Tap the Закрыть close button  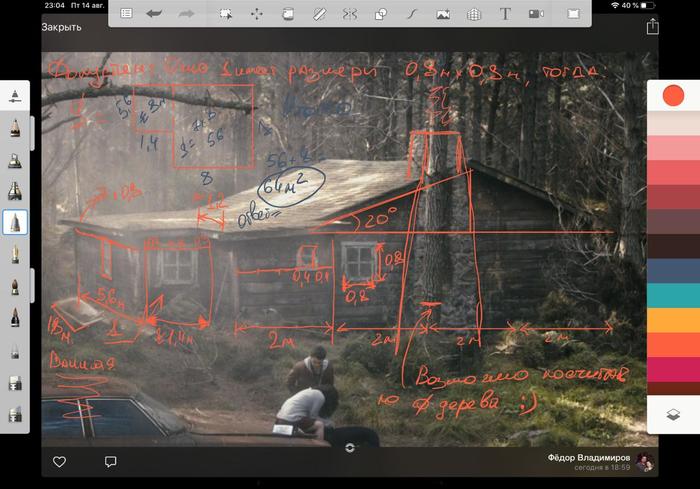[x=61, y=28]
